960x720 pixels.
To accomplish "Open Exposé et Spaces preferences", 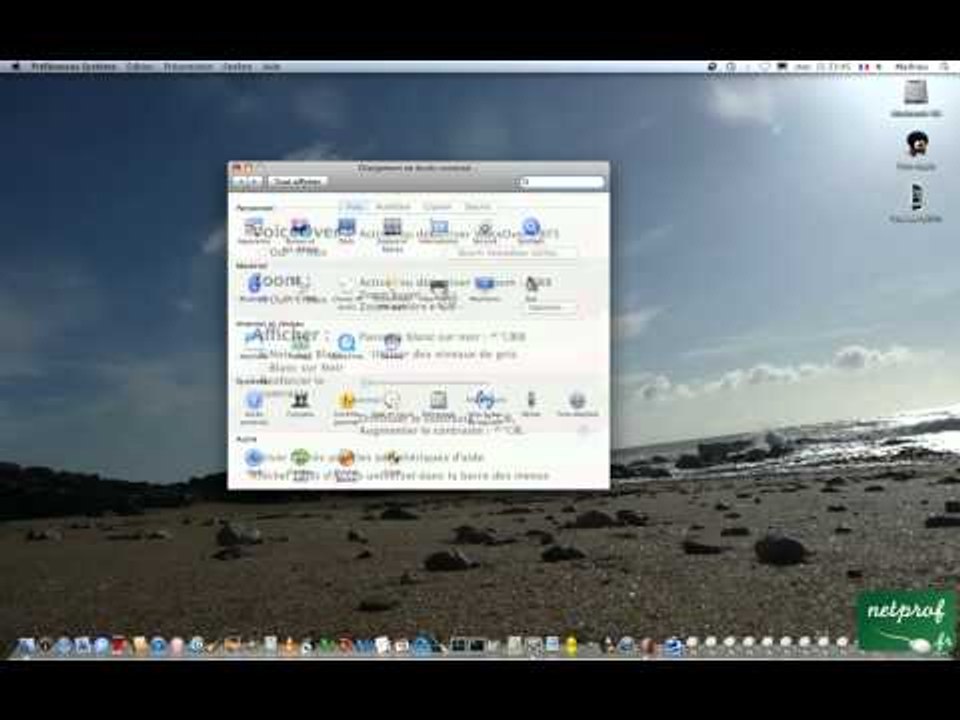I will pos(392,233).
